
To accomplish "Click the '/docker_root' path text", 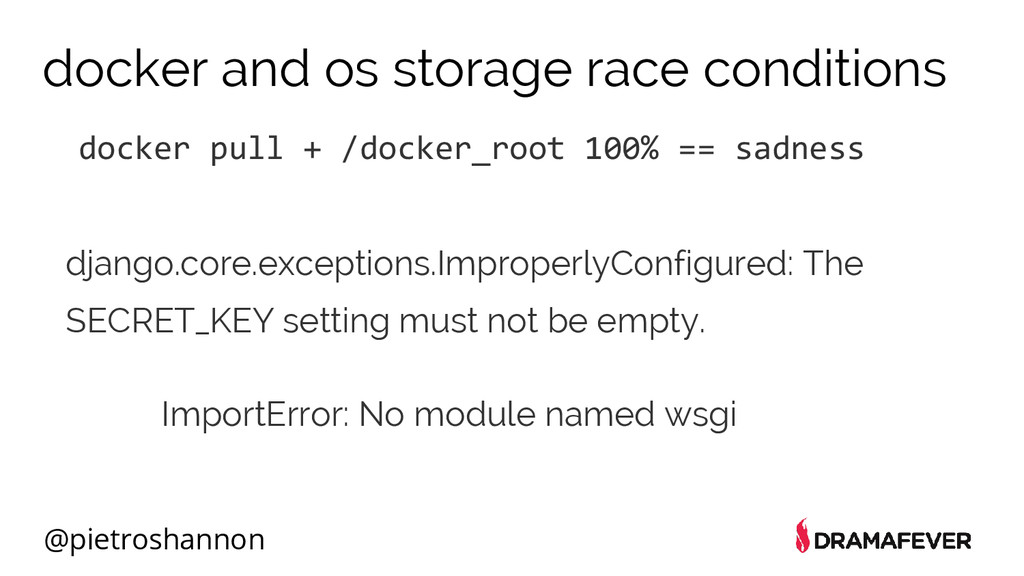I will click(453, 150).
